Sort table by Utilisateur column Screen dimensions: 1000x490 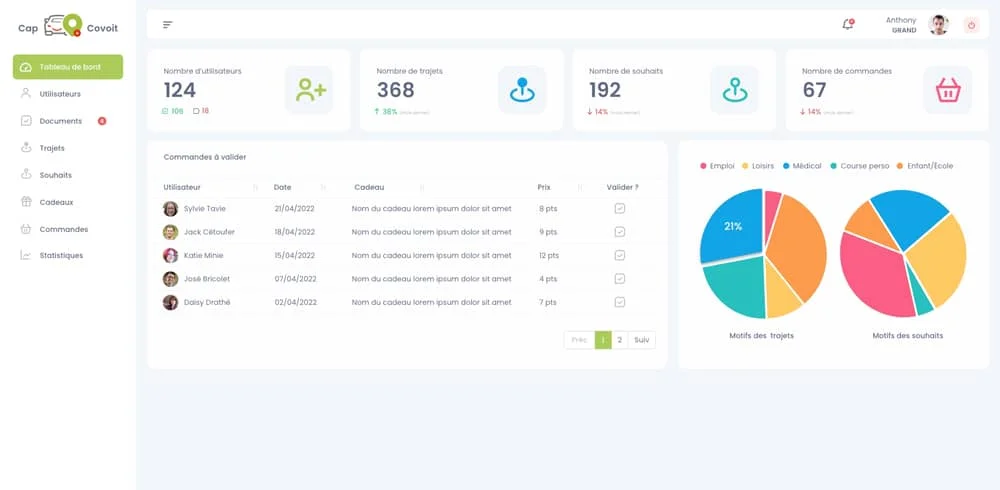pyautogui.click(x=255, y=188)
